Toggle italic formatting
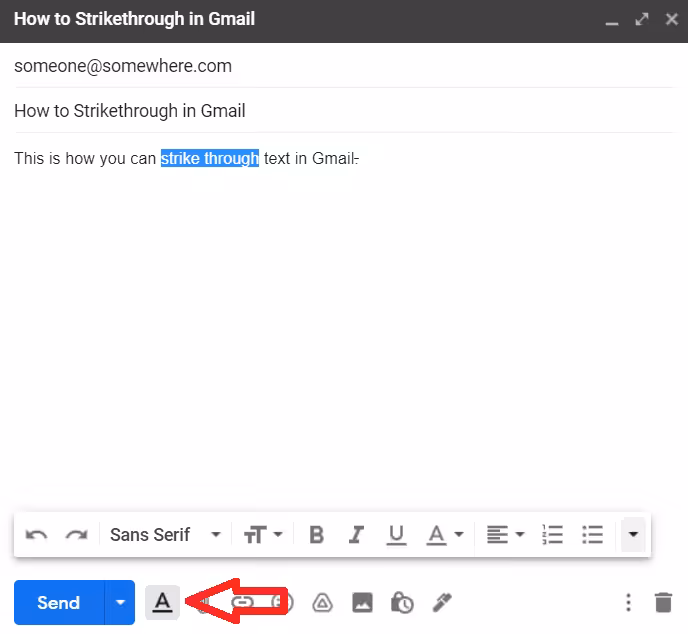This screenshot has width=688, height=634. pyautogui.click(x=356, y=534)
